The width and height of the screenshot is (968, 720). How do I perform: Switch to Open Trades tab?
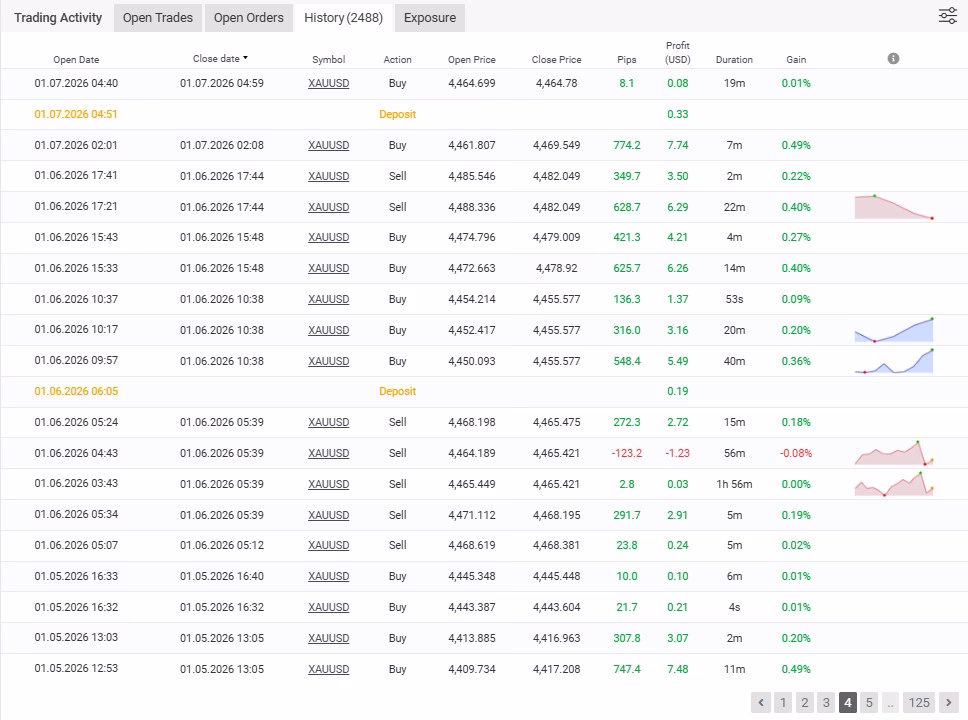coord(158,18)
